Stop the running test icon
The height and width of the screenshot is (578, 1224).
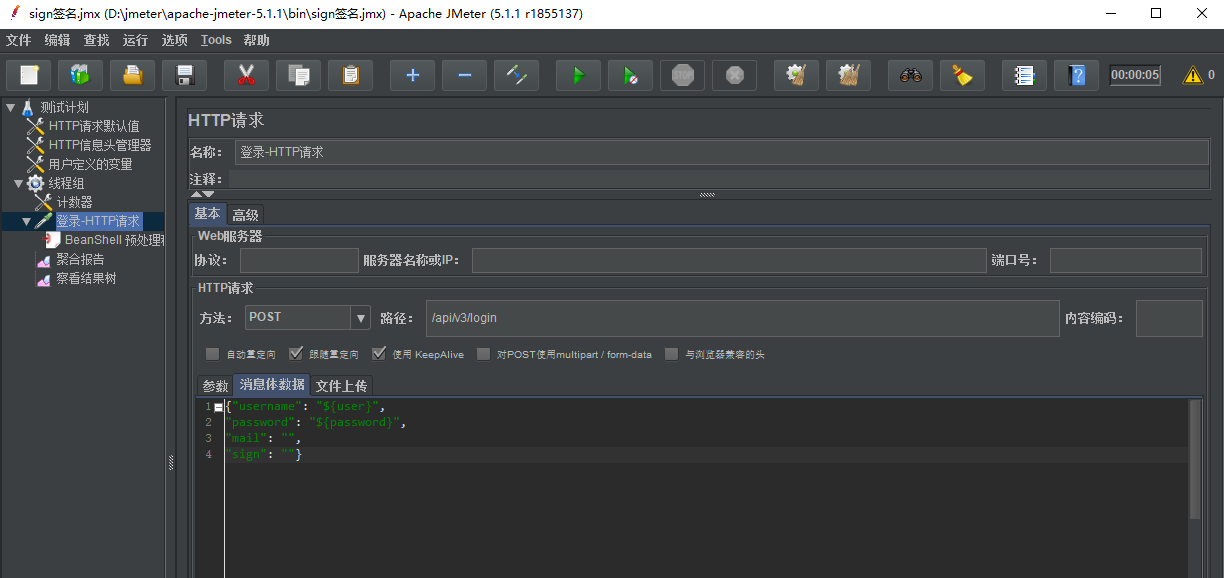click(x=682, y=75)
